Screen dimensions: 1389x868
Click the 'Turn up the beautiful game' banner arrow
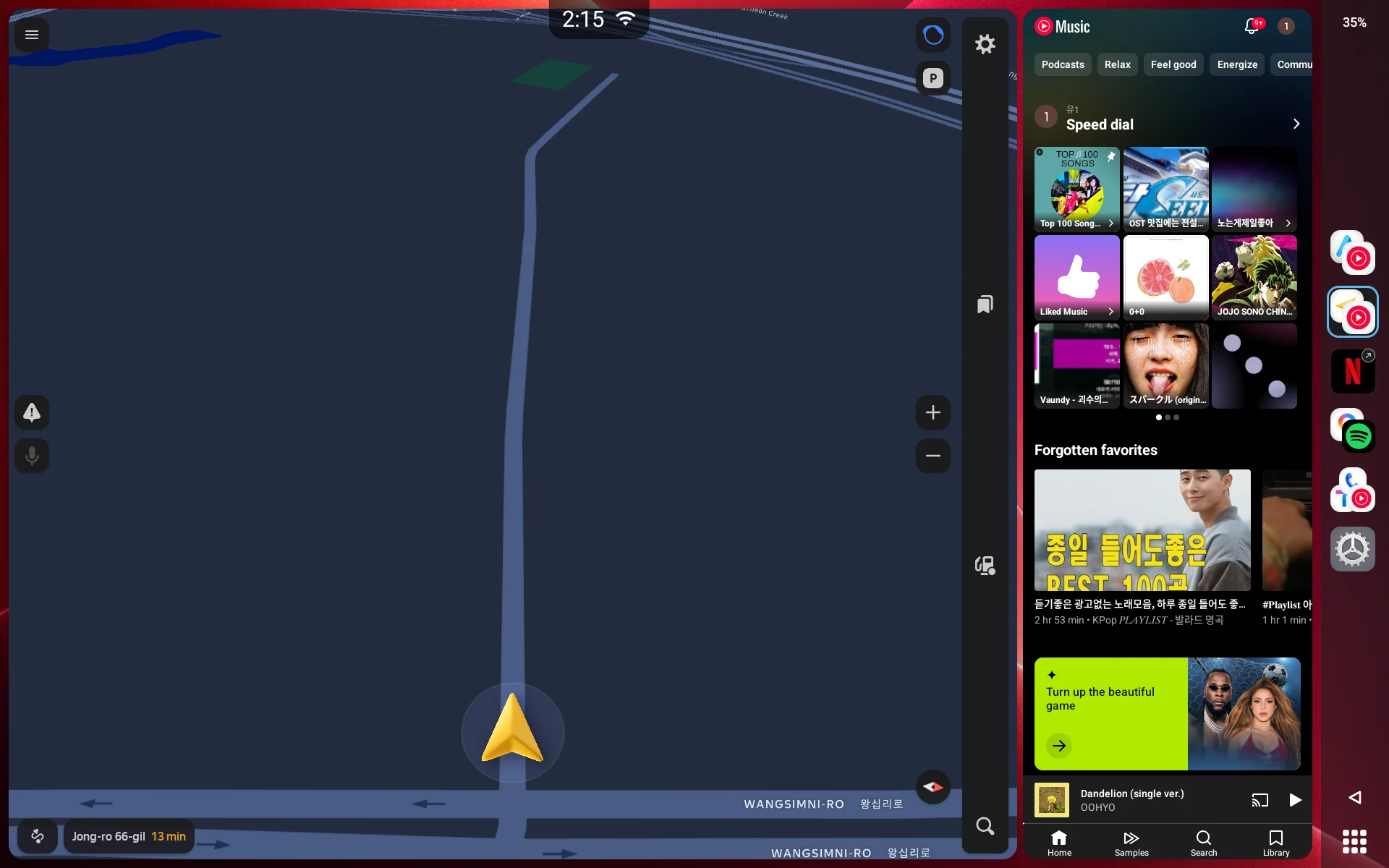1059,745
